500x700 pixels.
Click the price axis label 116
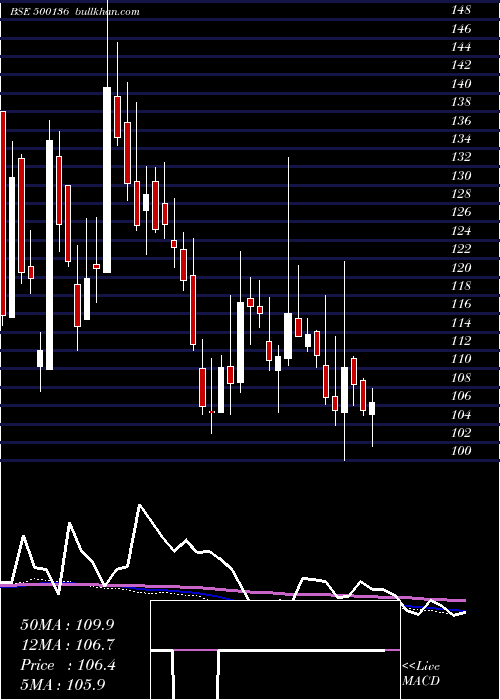pos(461,304)
